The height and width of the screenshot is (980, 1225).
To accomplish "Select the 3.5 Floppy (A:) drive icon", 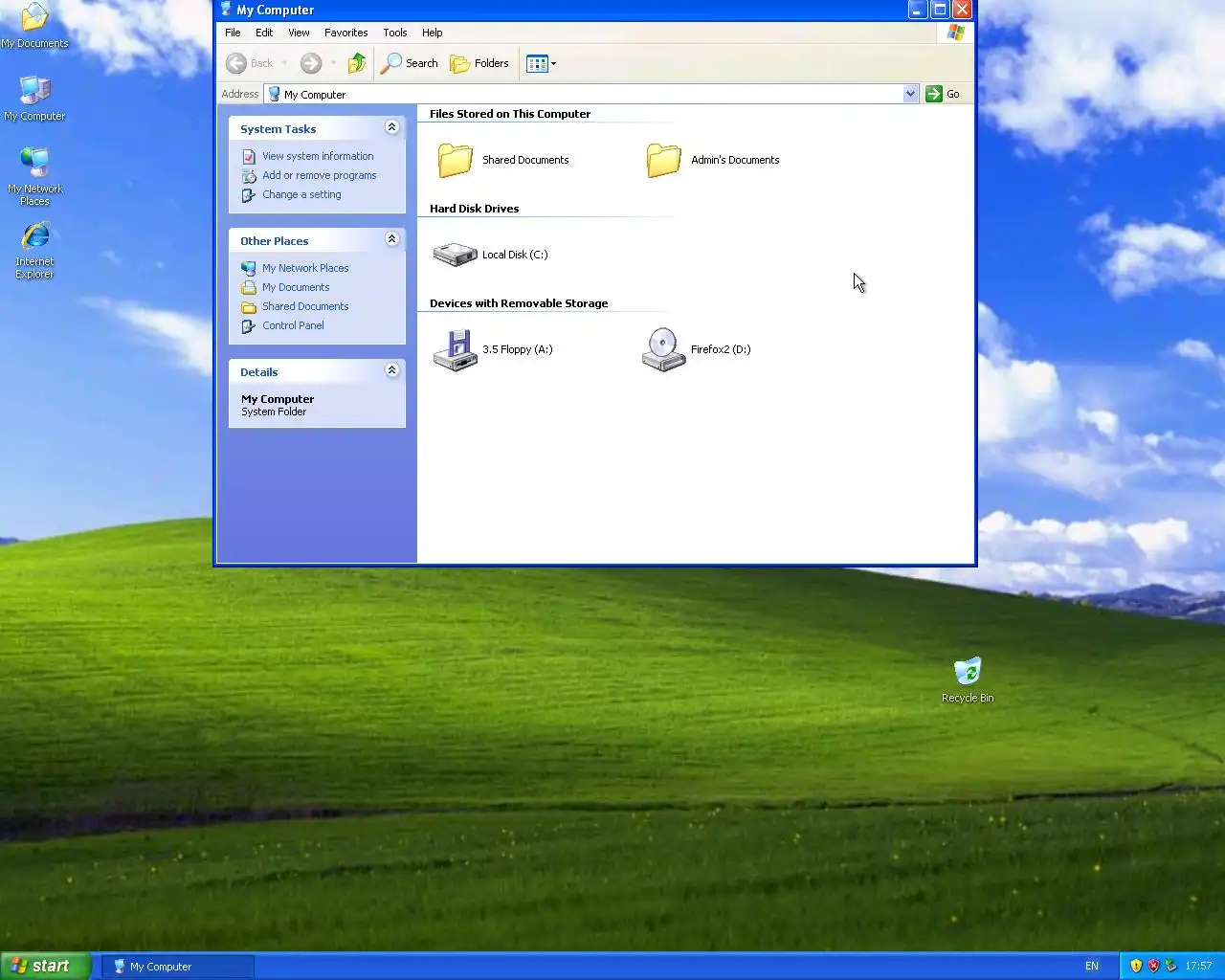I will (455, 349).
